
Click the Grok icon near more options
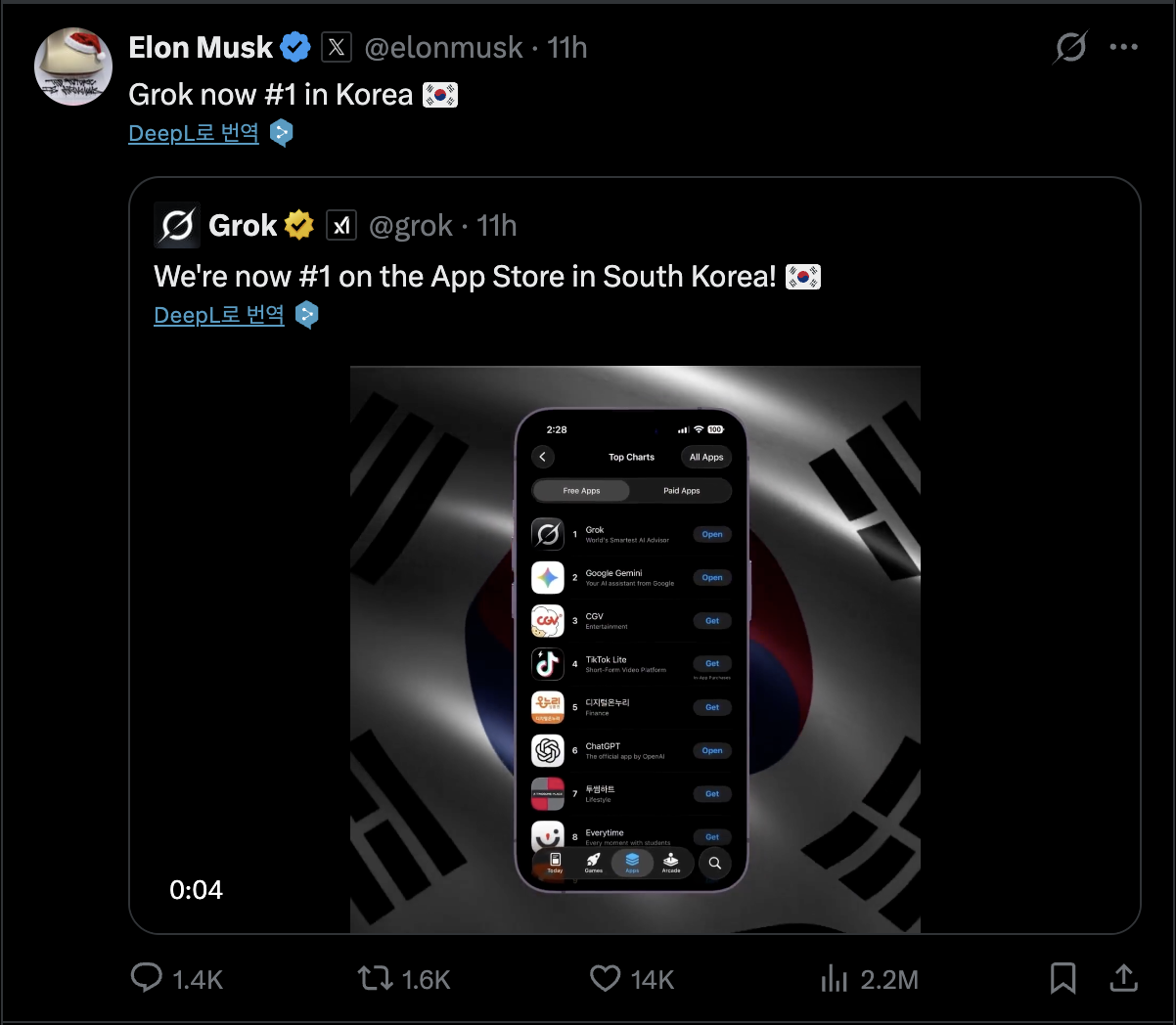(1070, 47)
